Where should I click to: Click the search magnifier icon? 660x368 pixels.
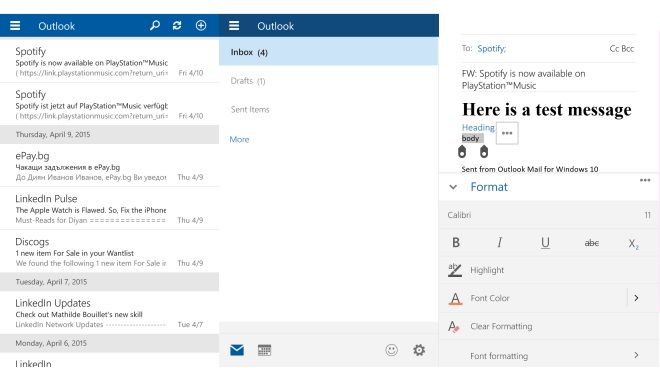click(x=155, y=26)
